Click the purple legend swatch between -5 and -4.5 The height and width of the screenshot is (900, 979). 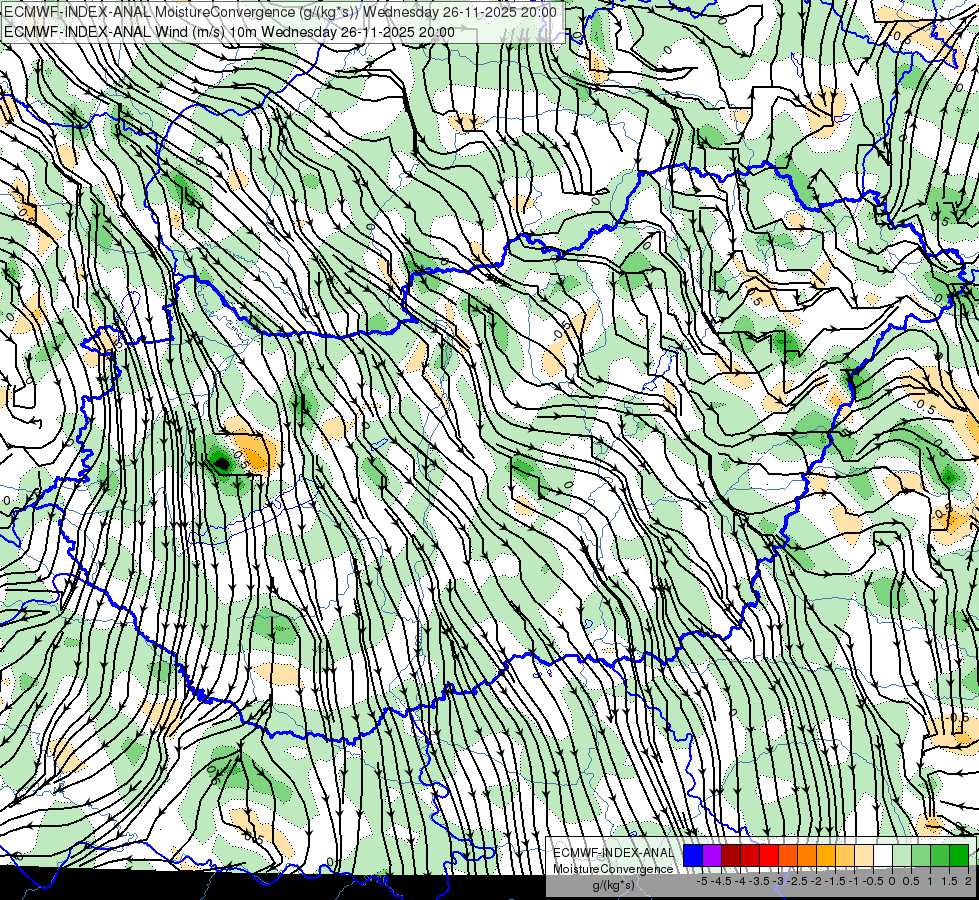tap(712, 855)
